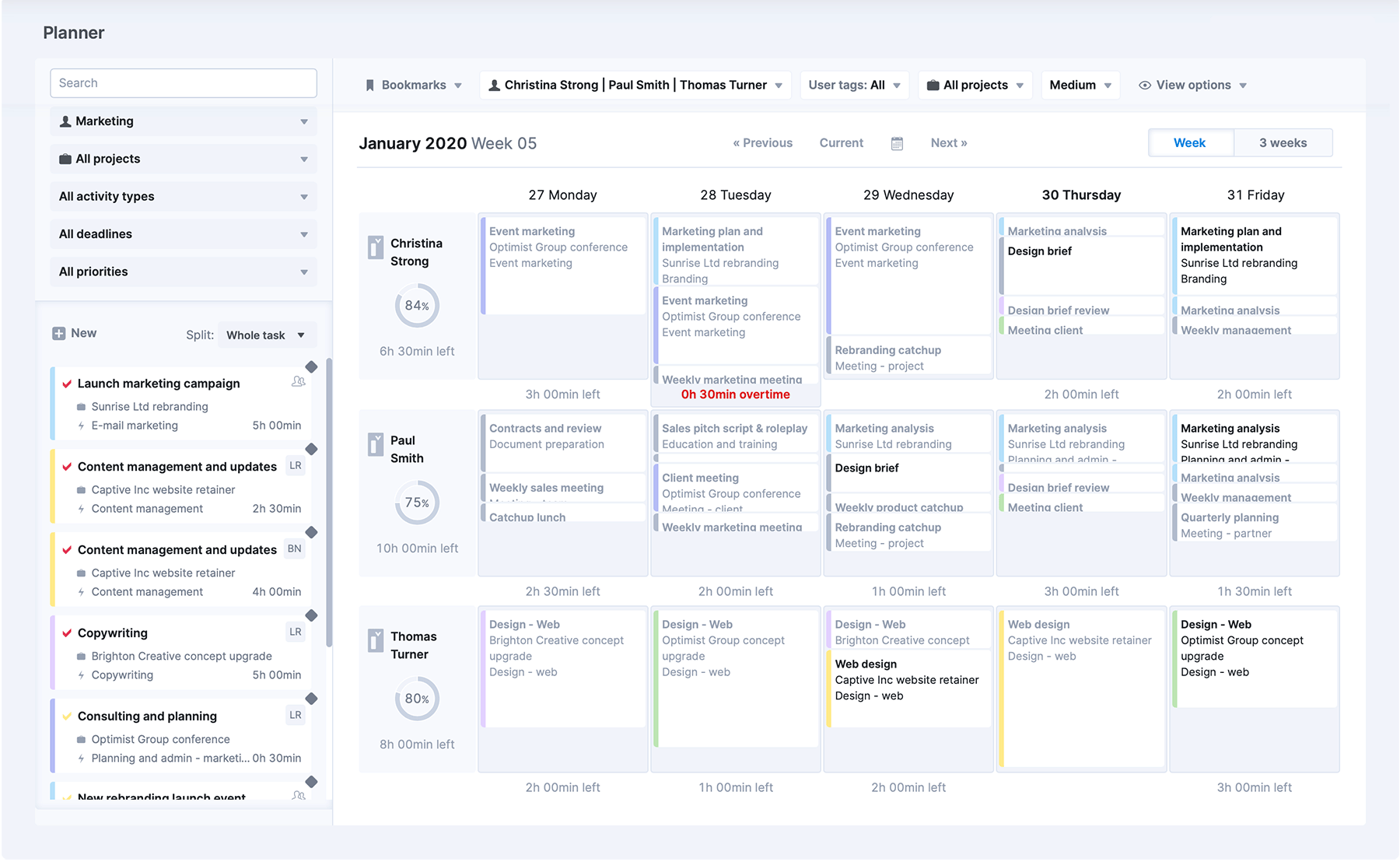Click diamond marker on Copywriting card
Screen dimensions: 1400x862
(x=311, y=615)
